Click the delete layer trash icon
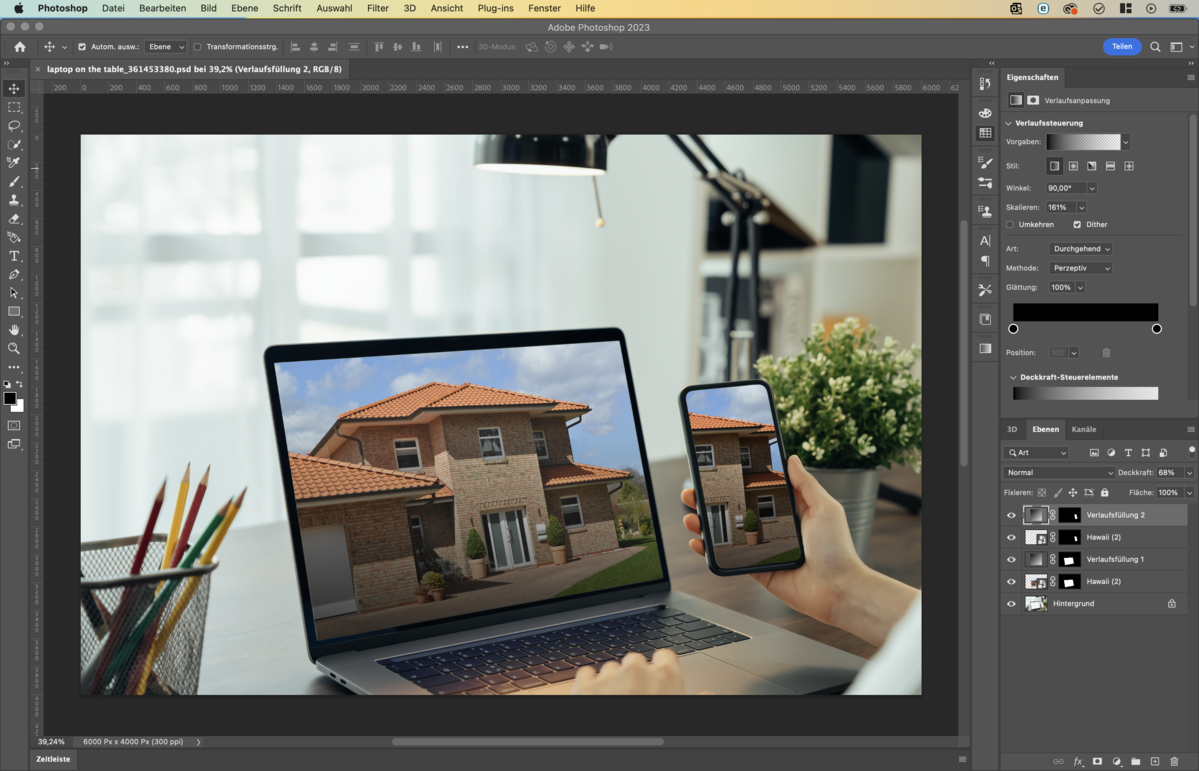1199x771 pixels. click(x=1174, y=762)
